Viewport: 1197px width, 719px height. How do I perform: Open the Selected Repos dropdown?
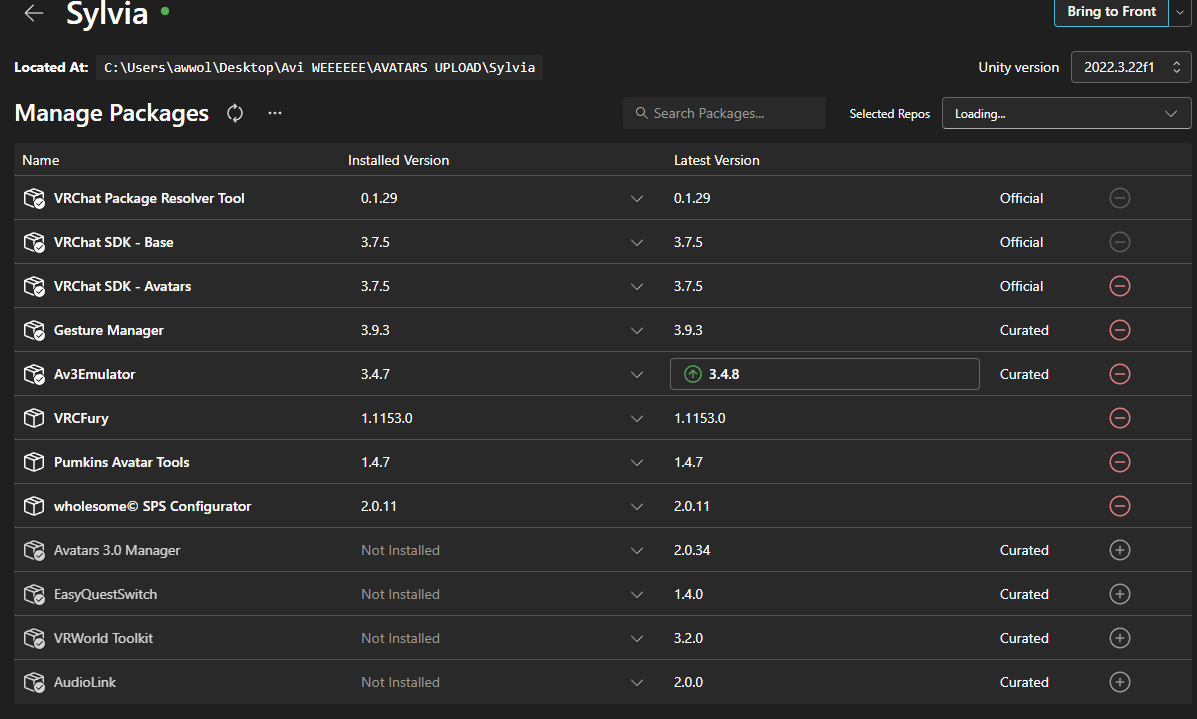pyautogui.click(x=1066, y=113)
